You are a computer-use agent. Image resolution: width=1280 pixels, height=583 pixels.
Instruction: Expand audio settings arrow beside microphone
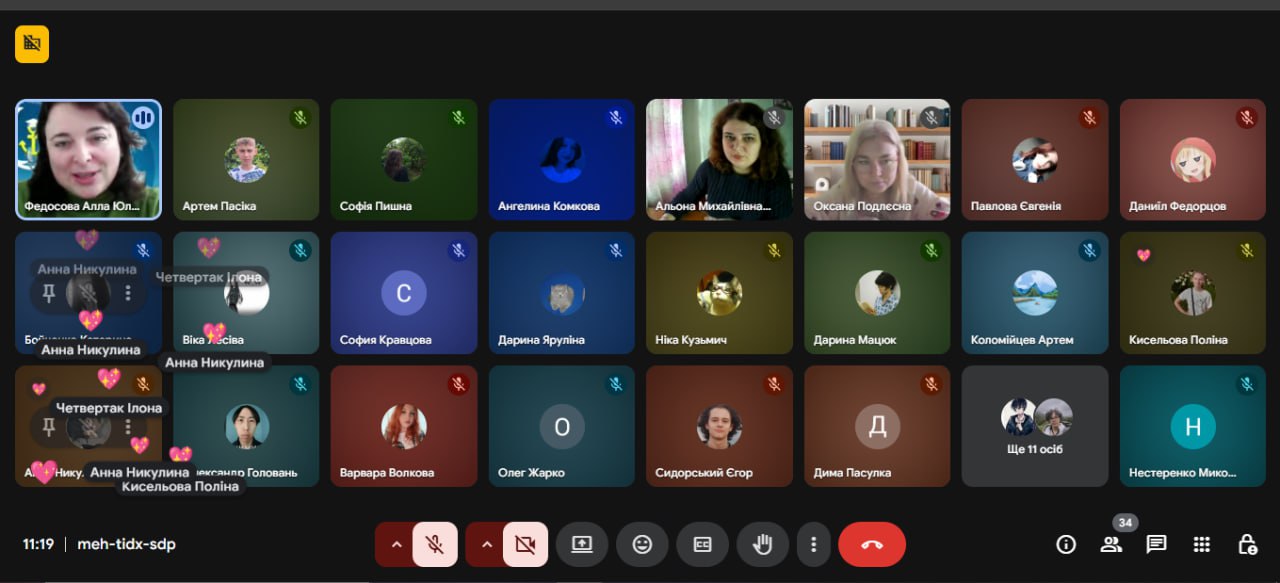396,545
